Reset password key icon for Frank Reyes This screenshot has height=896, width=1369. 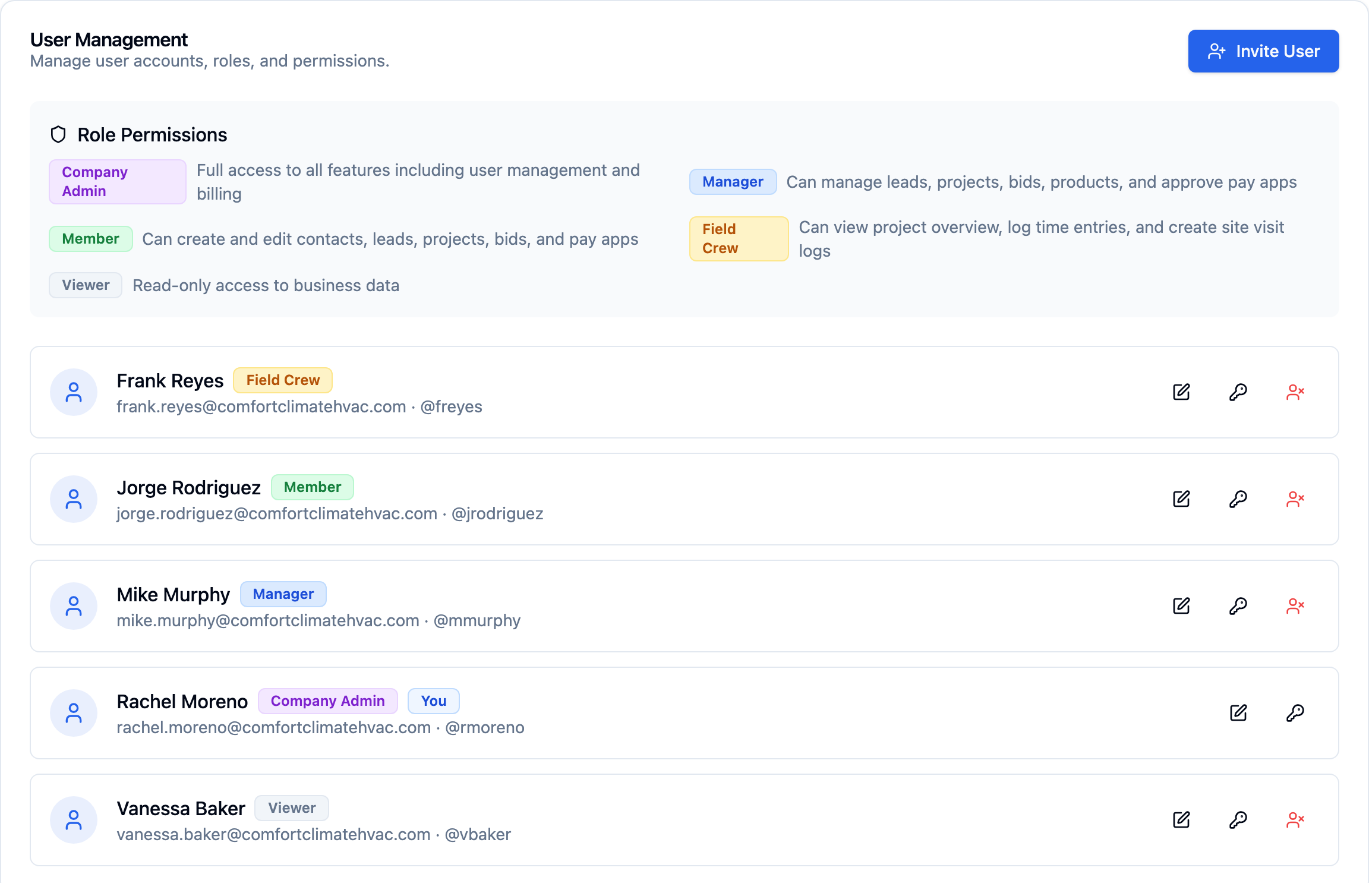1238,392
